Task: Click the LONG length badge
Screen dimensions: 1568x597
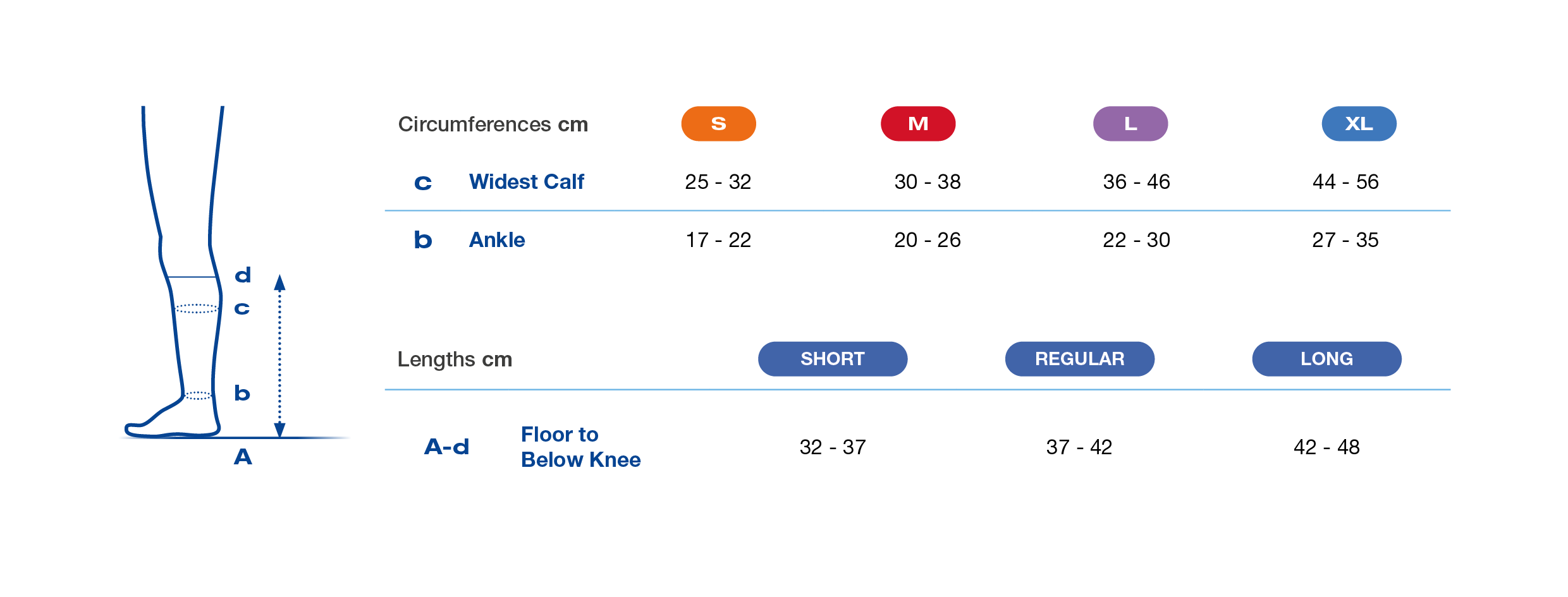Action: click(x=1326, y=359)
